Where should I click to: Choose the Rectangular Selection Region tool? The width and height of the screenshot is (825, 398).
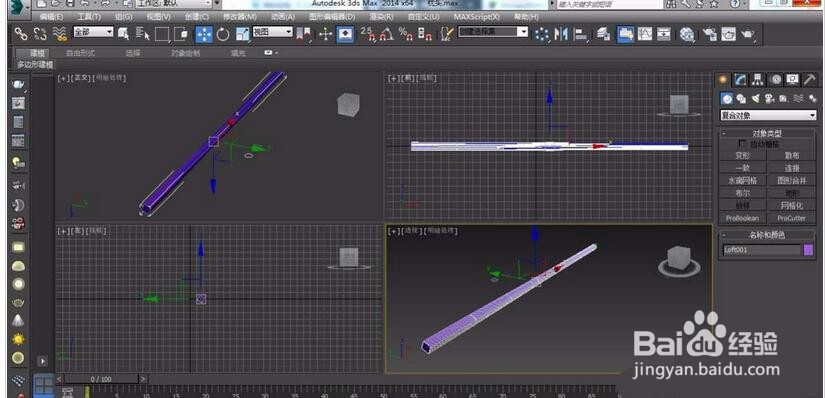pos(162,34)
